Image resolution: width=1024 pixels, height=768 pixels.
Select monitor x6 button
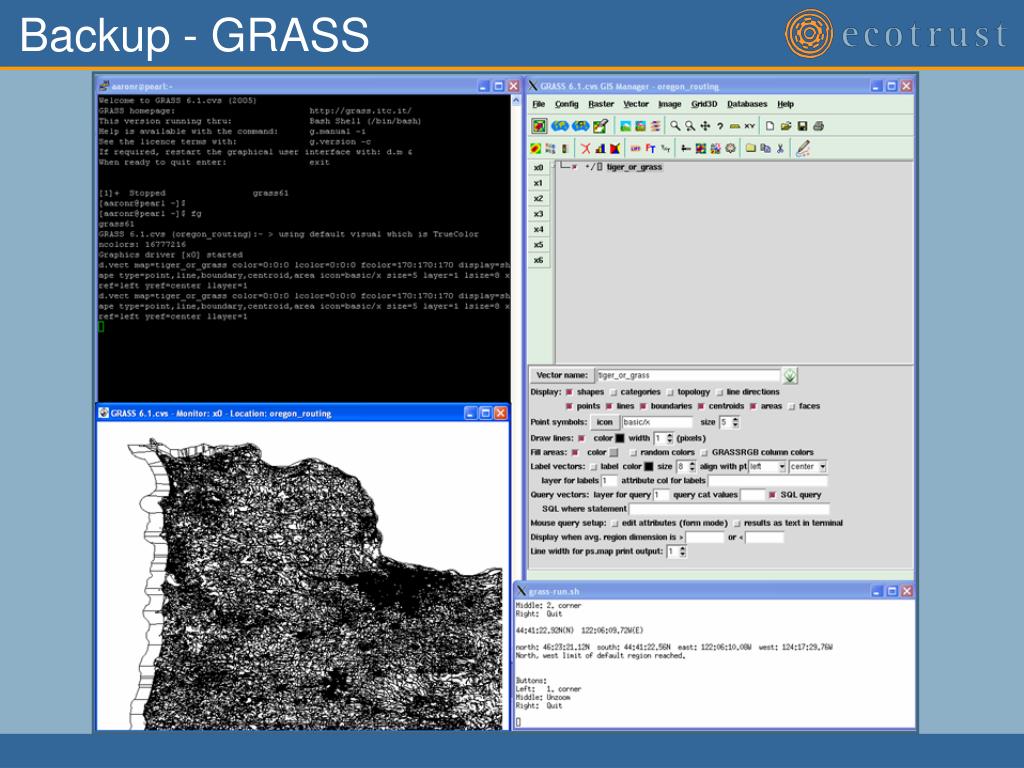538,261
